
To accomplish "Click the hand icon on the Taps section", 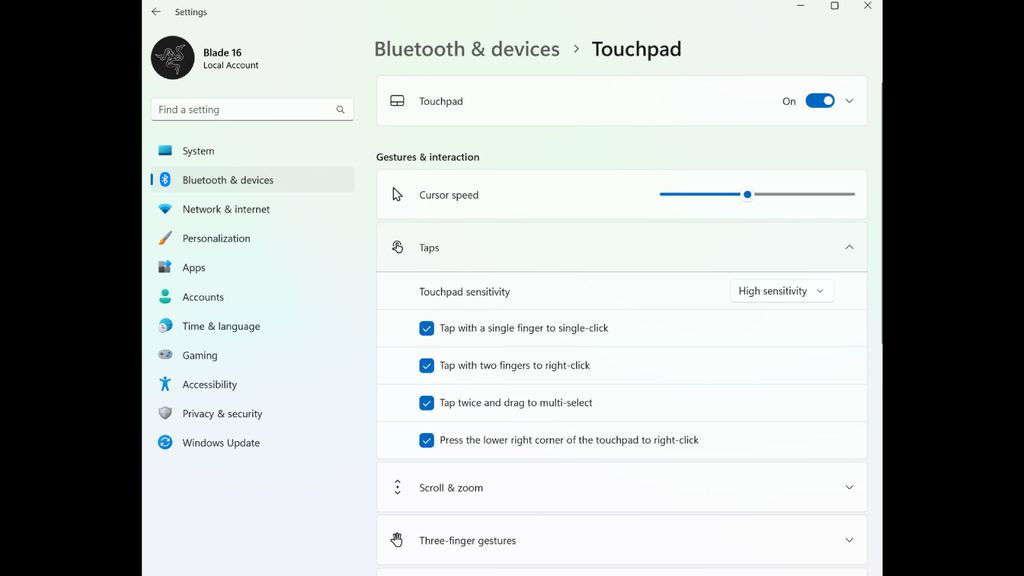I will 397,247.
